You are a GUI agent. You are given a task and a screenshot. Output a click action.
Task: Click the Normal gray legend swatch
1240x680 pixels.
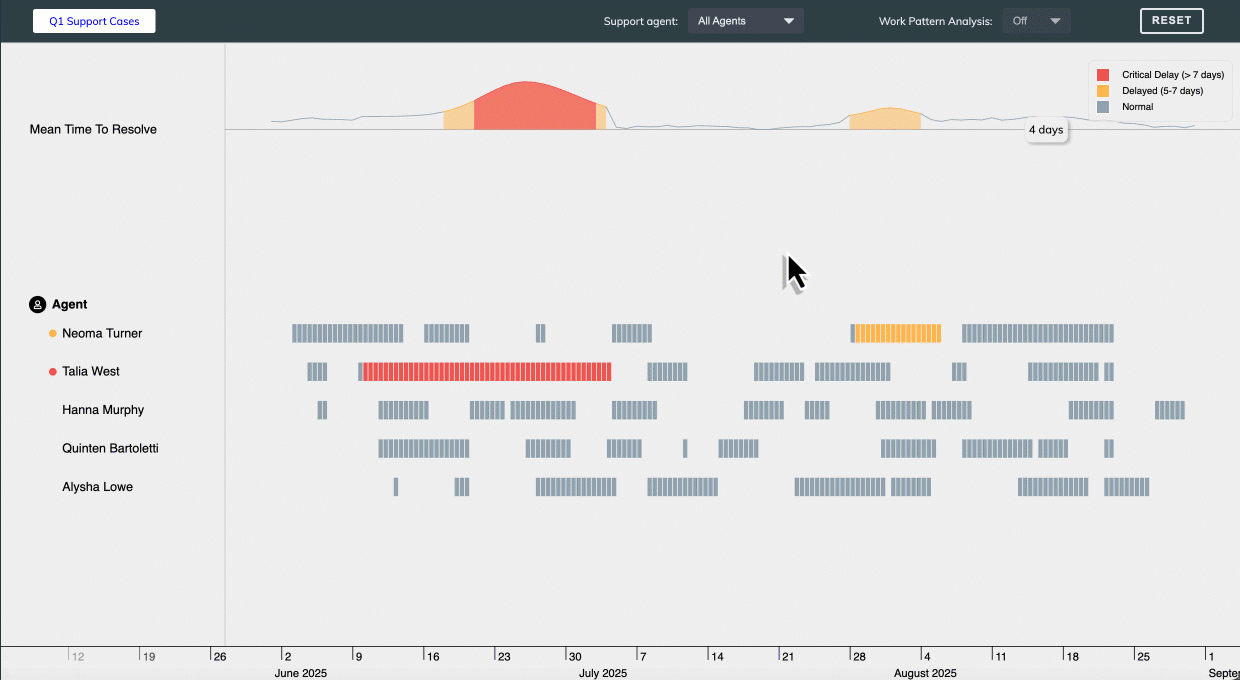pos(1103,106)
